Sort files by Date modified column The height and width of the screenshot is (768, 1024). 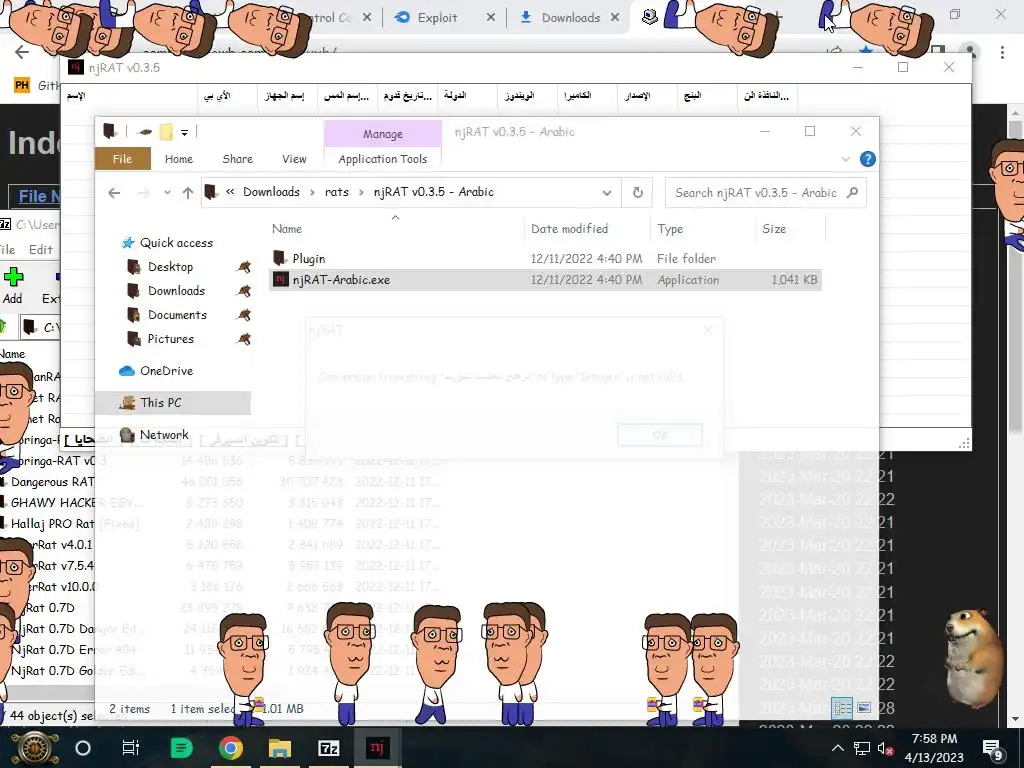click(569, 229)
